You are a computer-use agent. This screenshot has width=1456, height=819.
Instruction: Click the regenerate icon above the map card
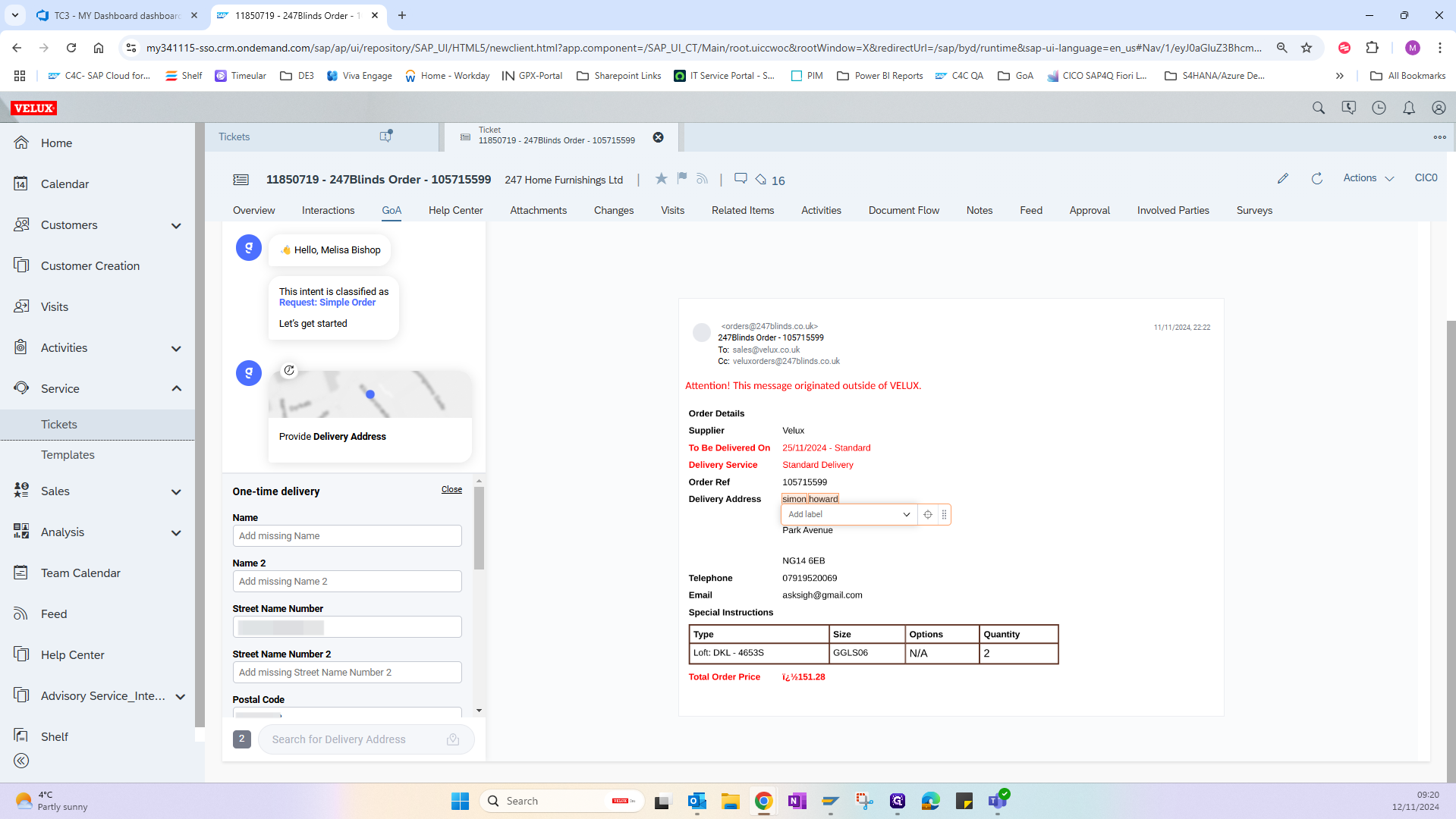289,370
